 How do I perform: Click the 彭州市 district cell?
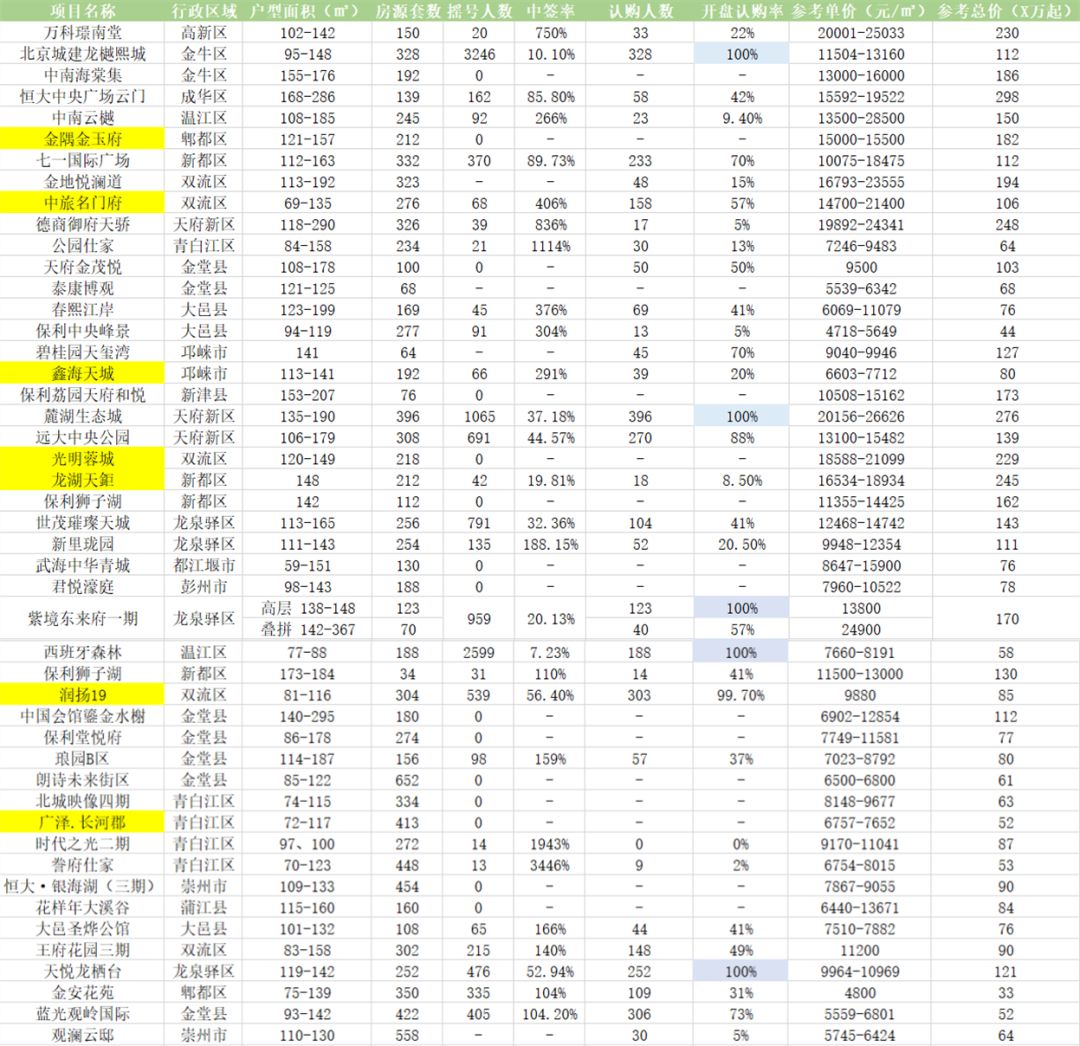click(x=204, y=587)
